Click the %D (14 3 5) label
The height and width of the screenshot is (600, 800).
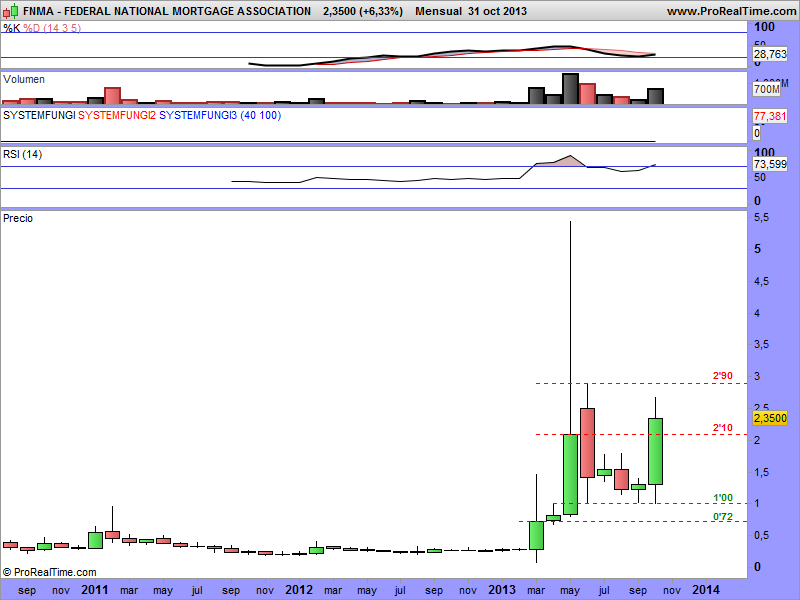tap(52, 28)
